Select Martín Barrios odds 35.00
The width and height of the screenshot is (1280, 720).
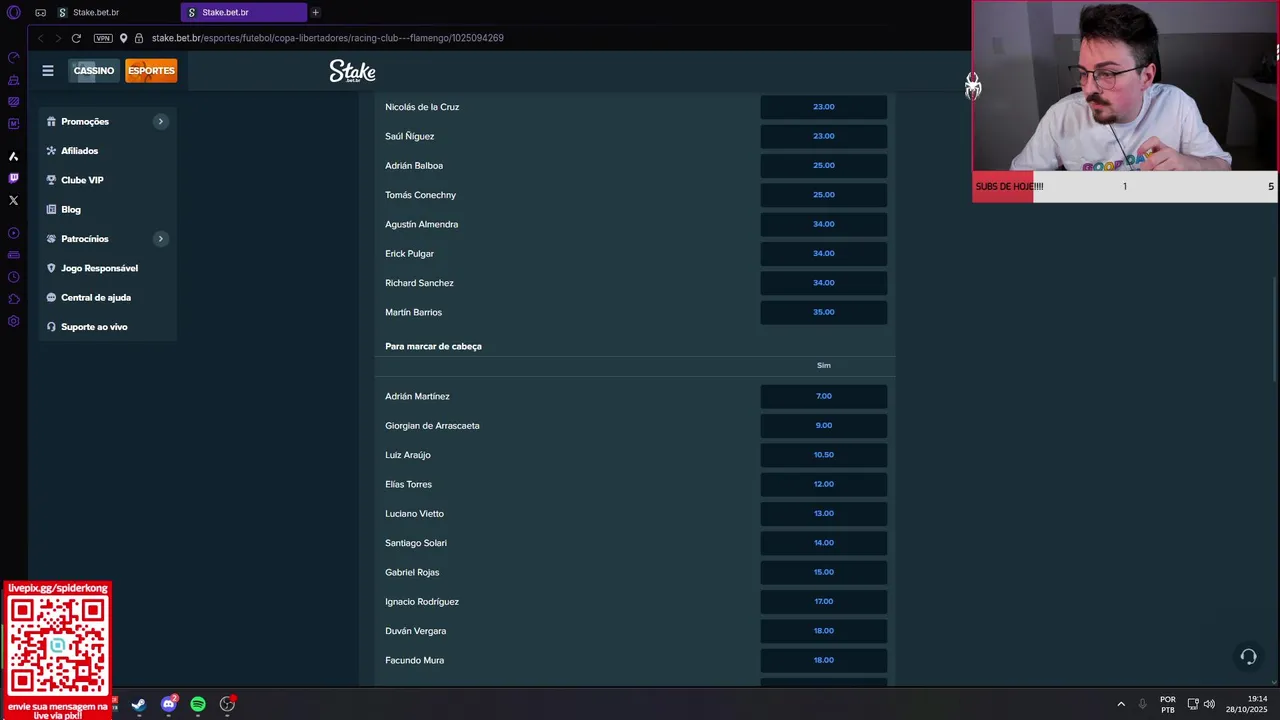click(823, 312)
